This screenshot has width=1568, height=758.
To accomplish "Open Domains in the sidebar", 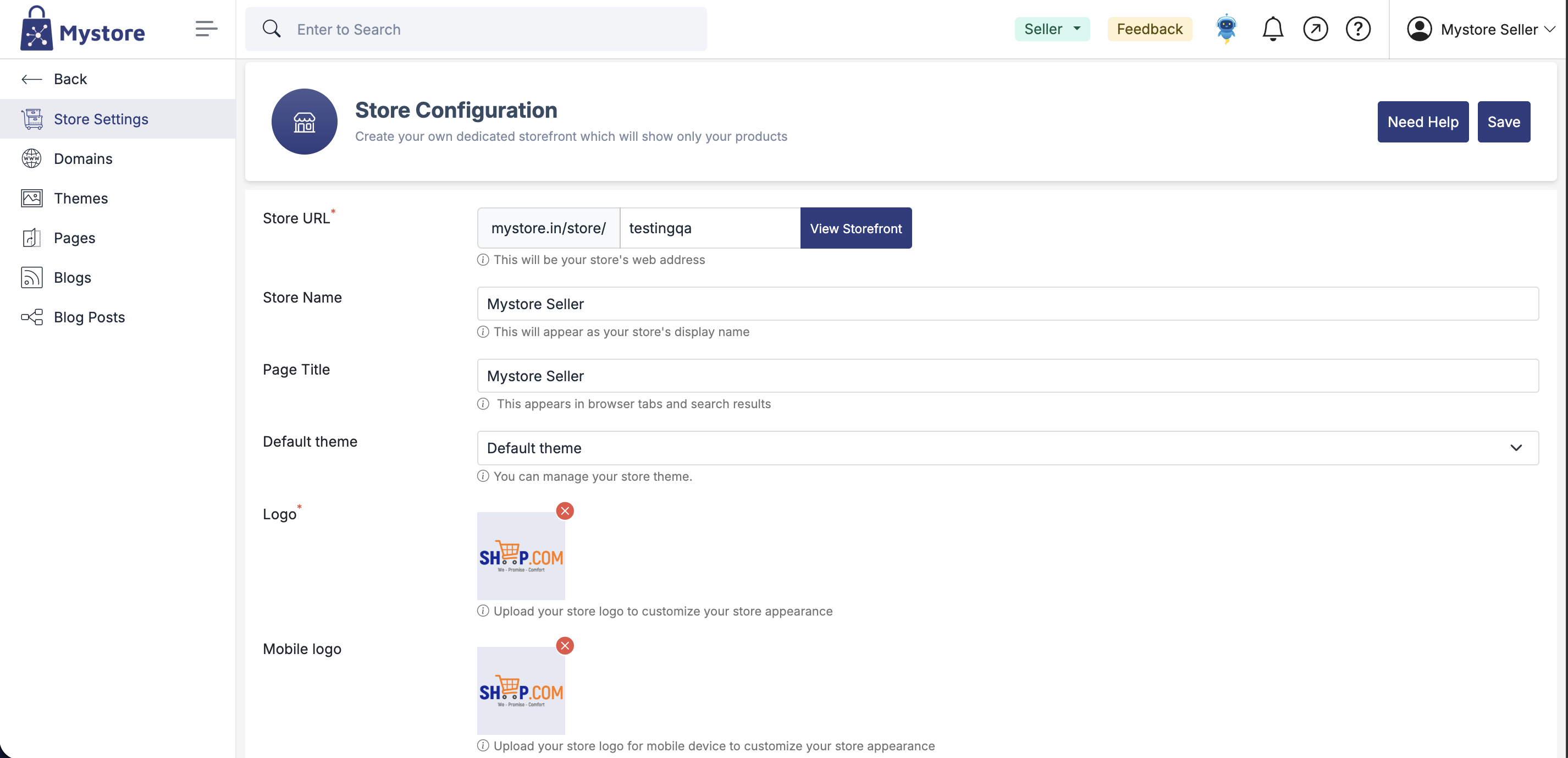I will coord(83,159).
